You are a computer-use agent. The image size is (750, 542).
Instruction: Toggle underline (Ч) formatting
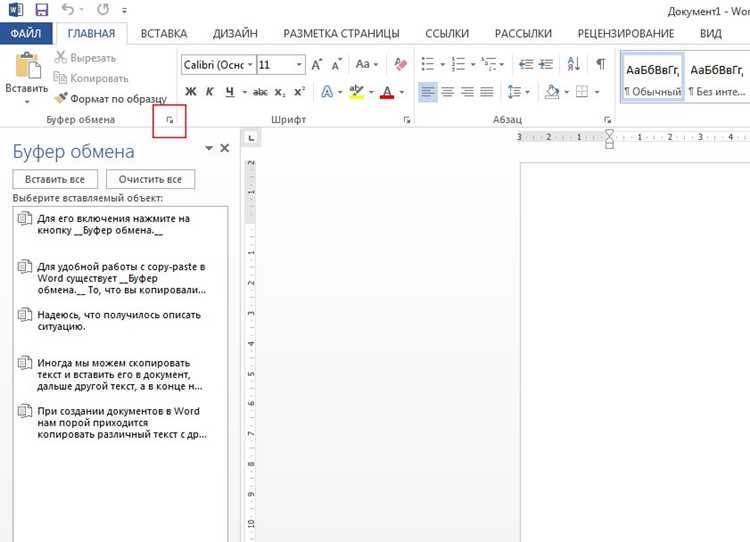click(230, 91)
